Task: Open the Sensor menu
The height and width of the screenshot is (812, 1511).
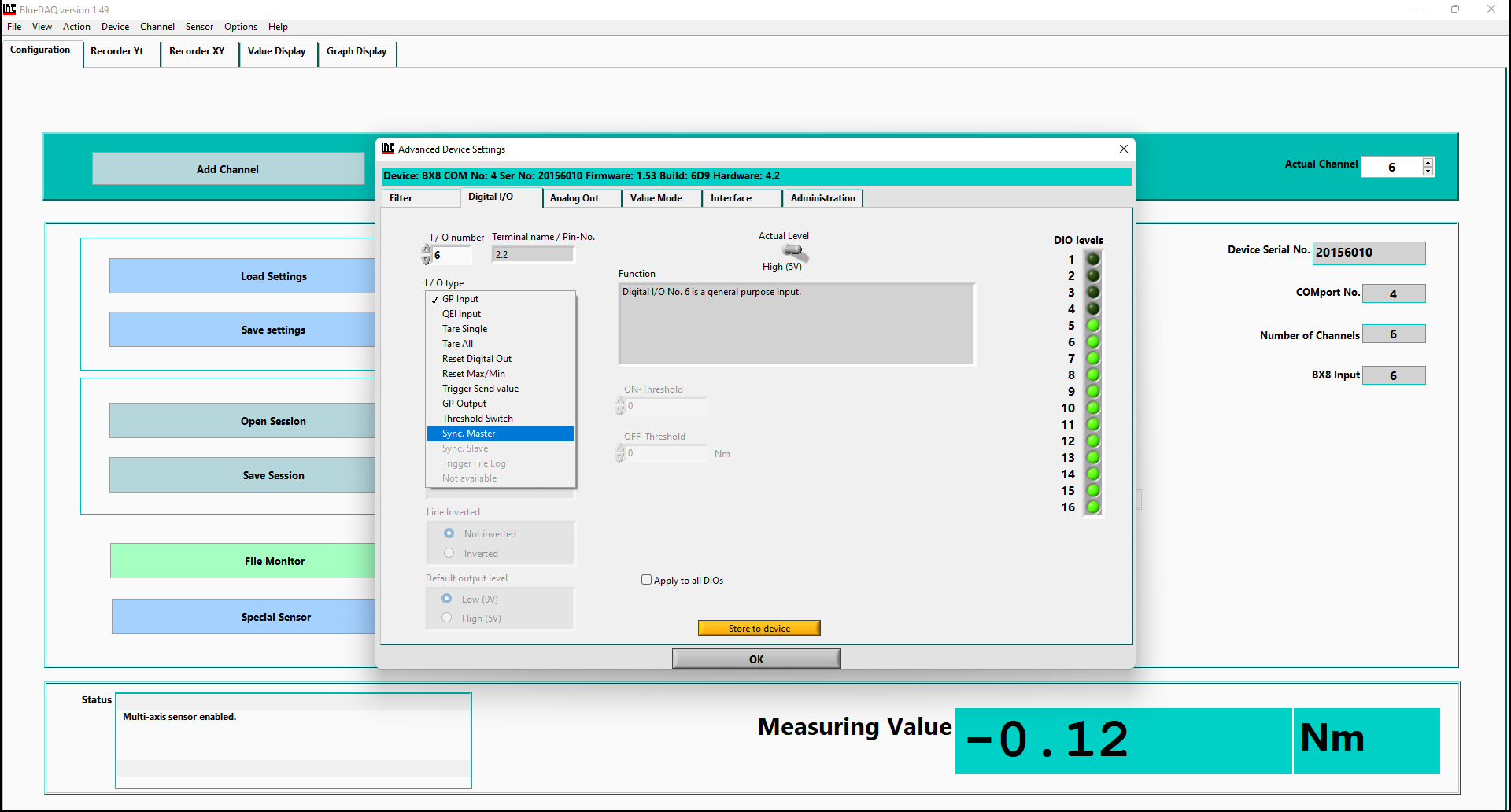Action: 199,27
